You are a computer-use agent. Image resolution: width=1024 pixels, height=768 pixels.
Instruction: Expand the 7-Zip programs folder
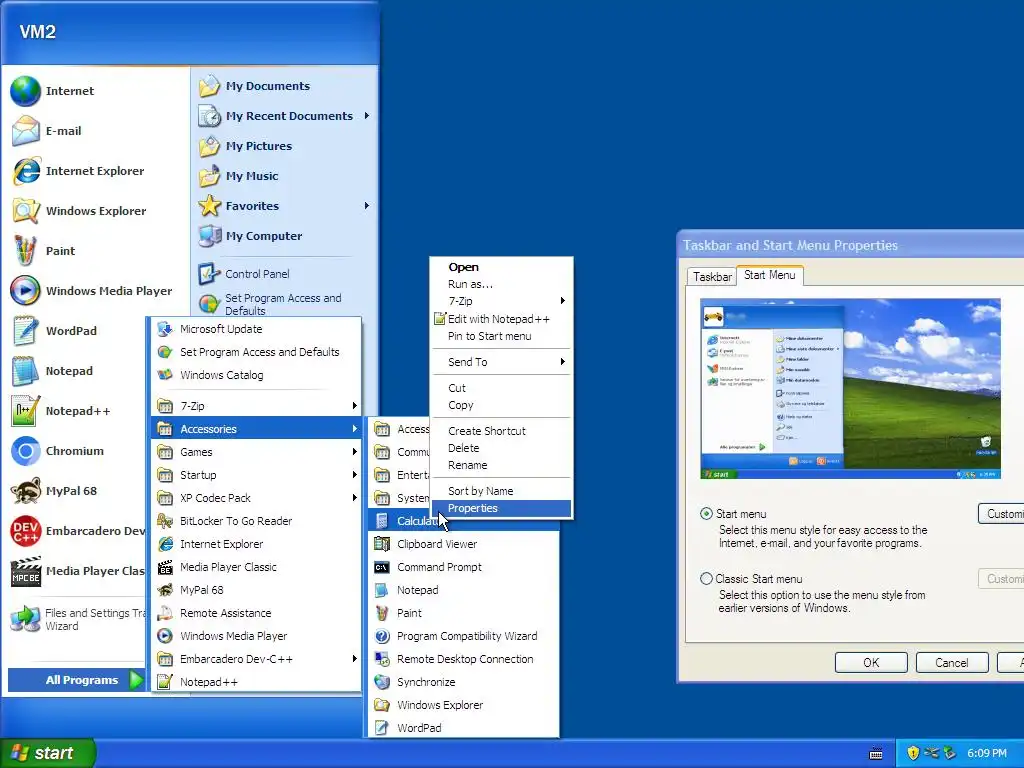tap(256, 406)
